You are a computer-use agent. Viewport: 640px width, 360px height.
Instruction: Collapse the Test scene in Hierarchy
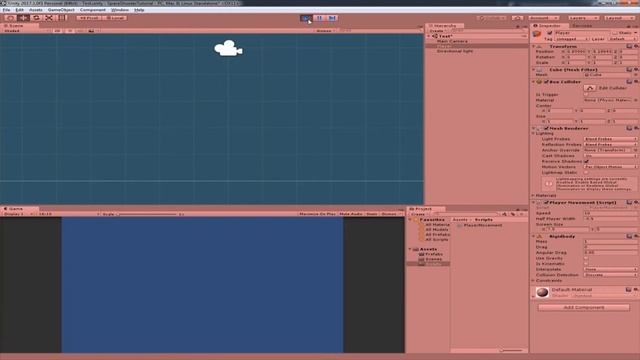429,36
